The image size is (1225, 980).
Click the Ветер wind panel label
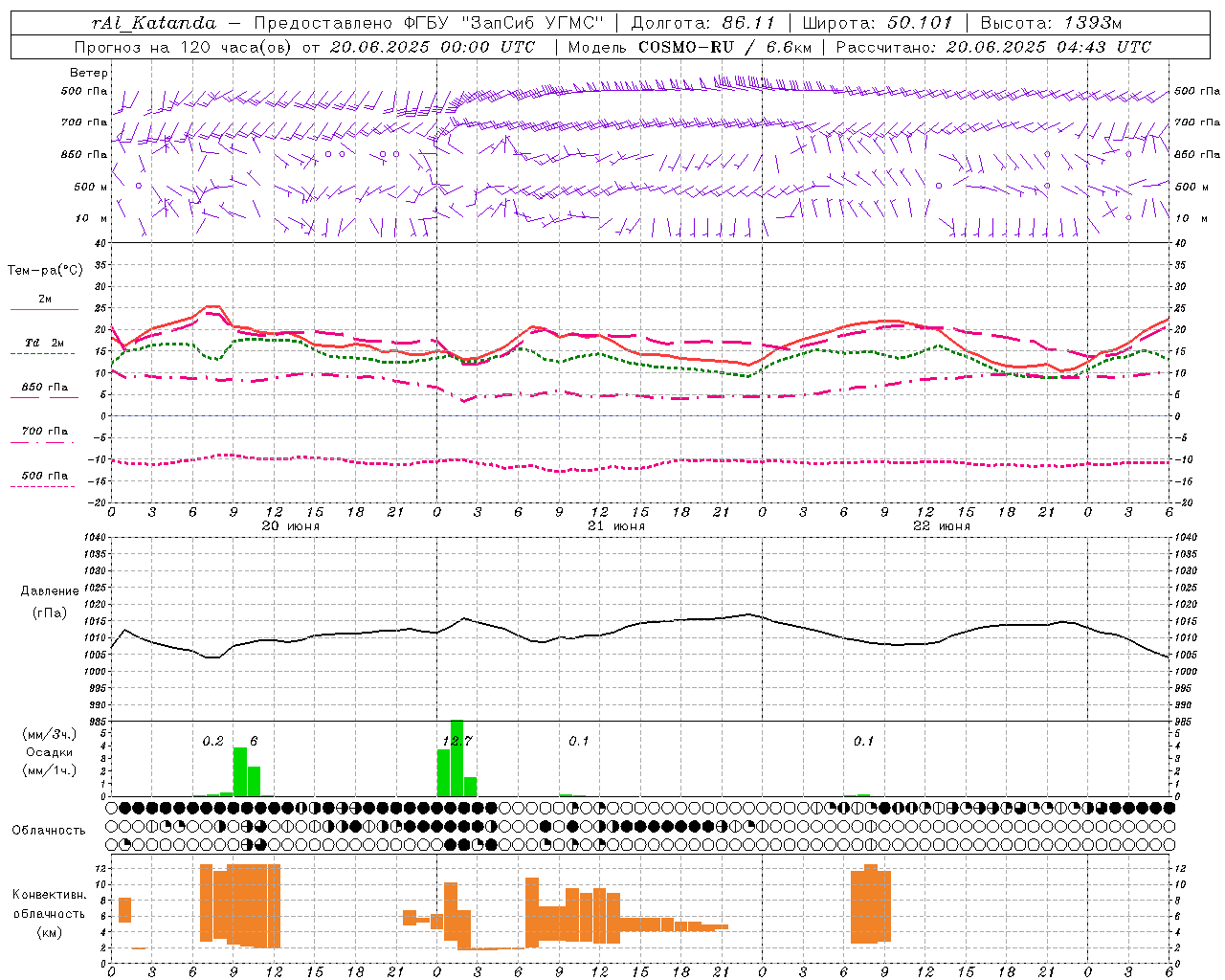pos(89,73)
